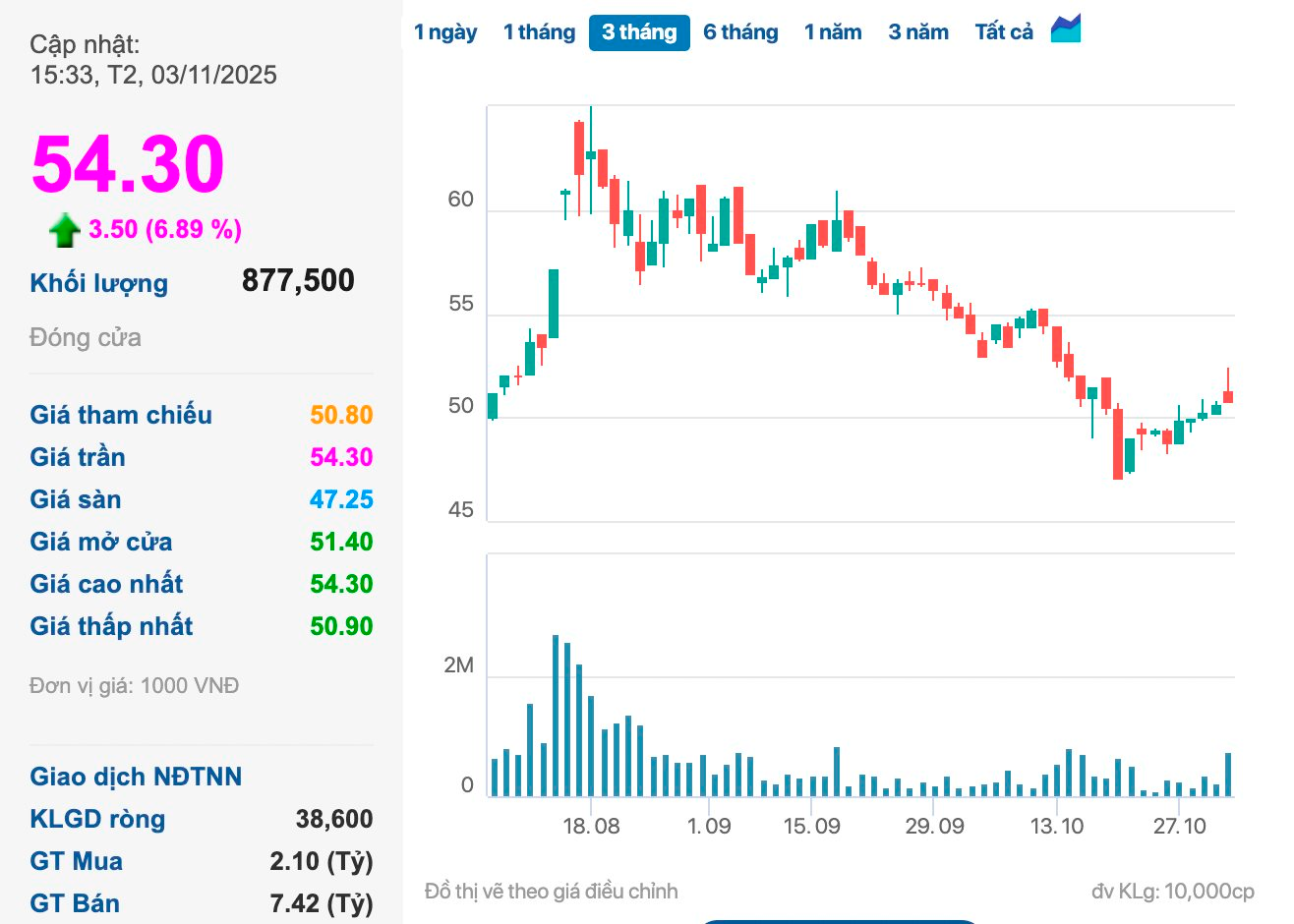
Task: Click the Khối lượng label
Action: pyautogui.click(x=99, y=283)
